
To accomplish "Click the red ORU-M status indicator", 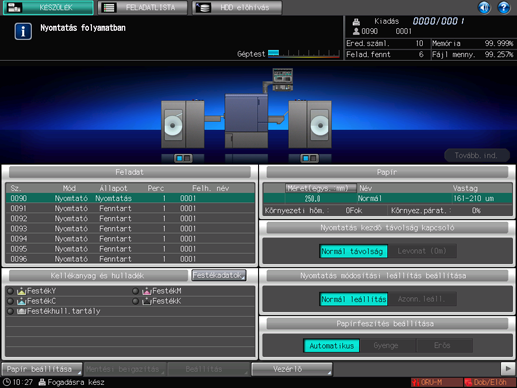I will pos(436,382).
